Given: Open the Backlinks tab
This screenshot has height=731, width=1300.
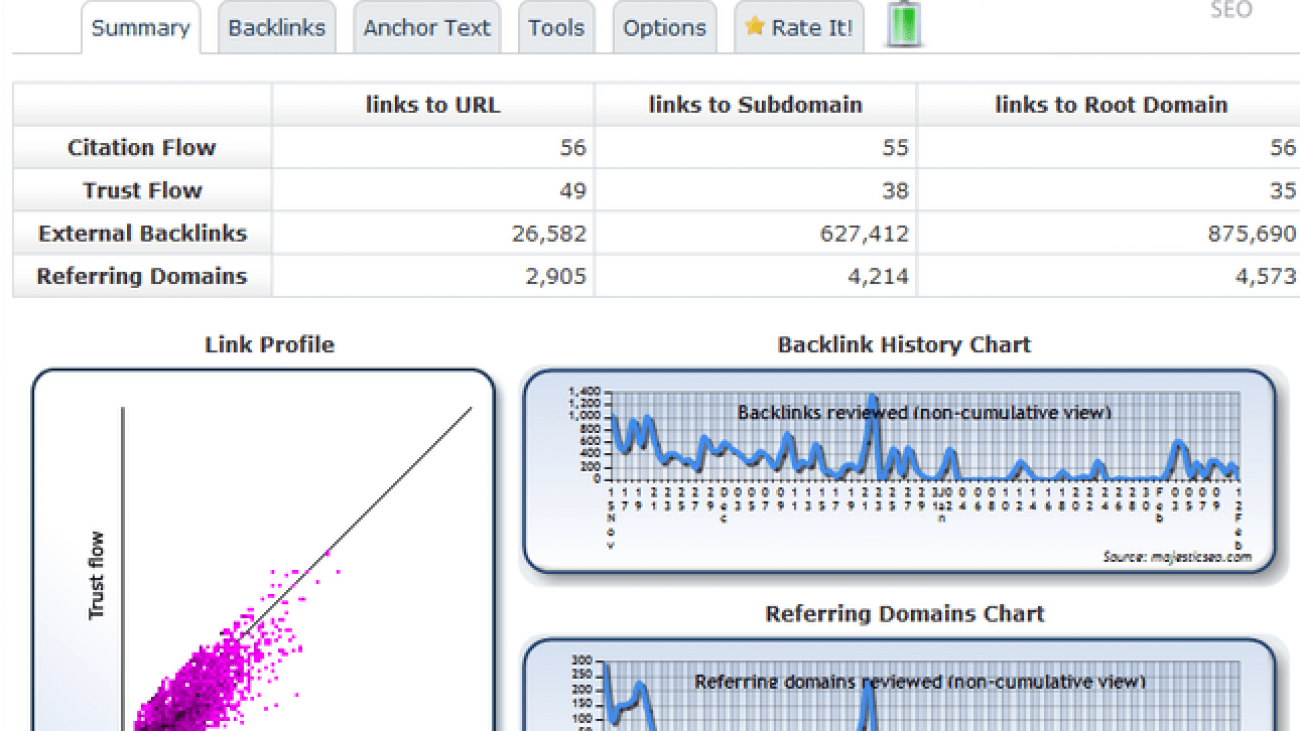Looking at the screenshot, I should pos(276,28).
